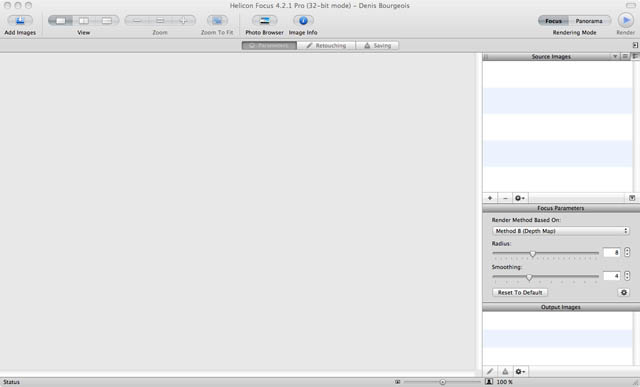Click the Zoom out minus button

click(x=137, y=20)
